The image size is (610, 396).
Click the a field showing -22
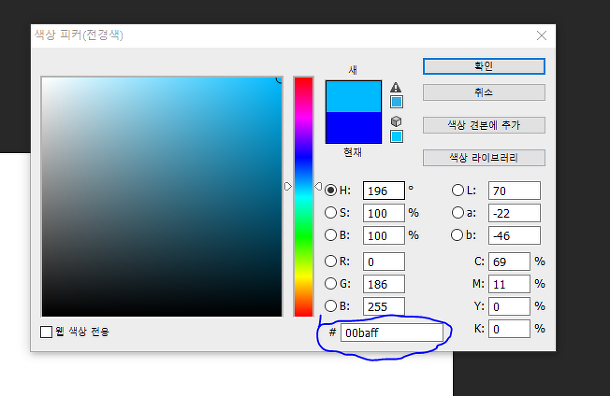tap(514, 213)
